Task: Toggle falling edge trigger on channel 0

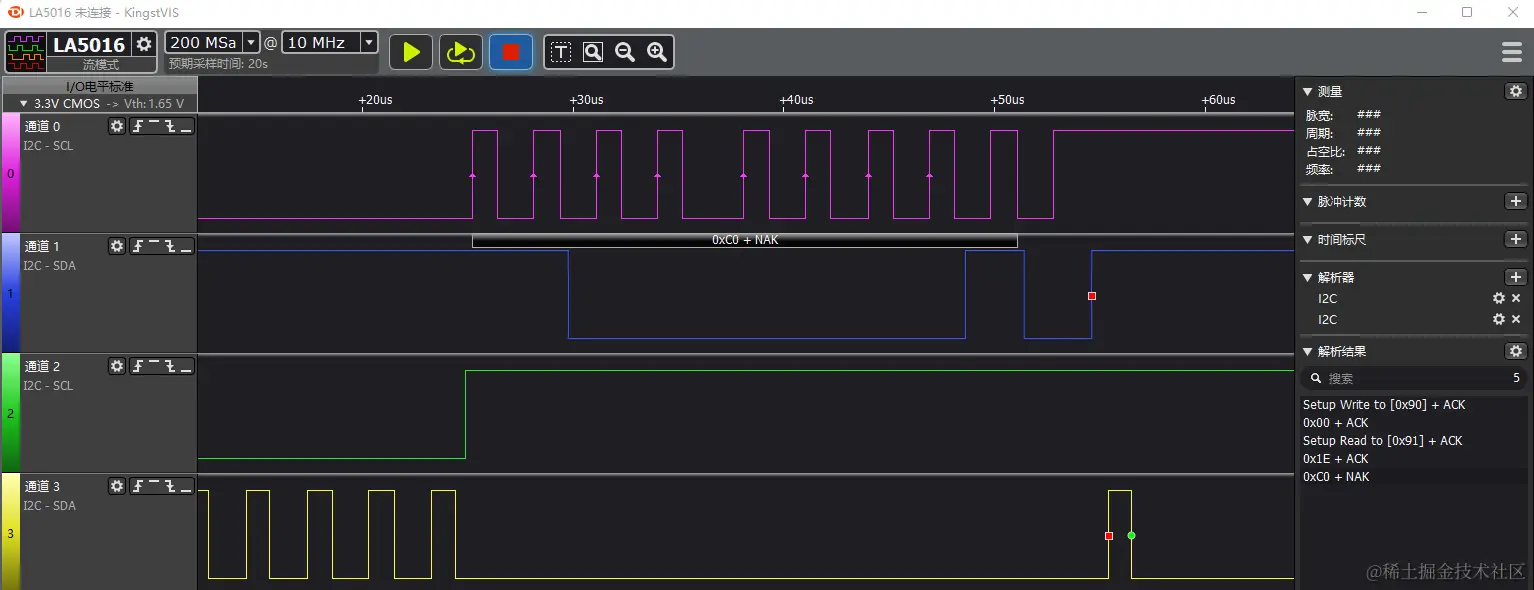Action: point(170,126)
